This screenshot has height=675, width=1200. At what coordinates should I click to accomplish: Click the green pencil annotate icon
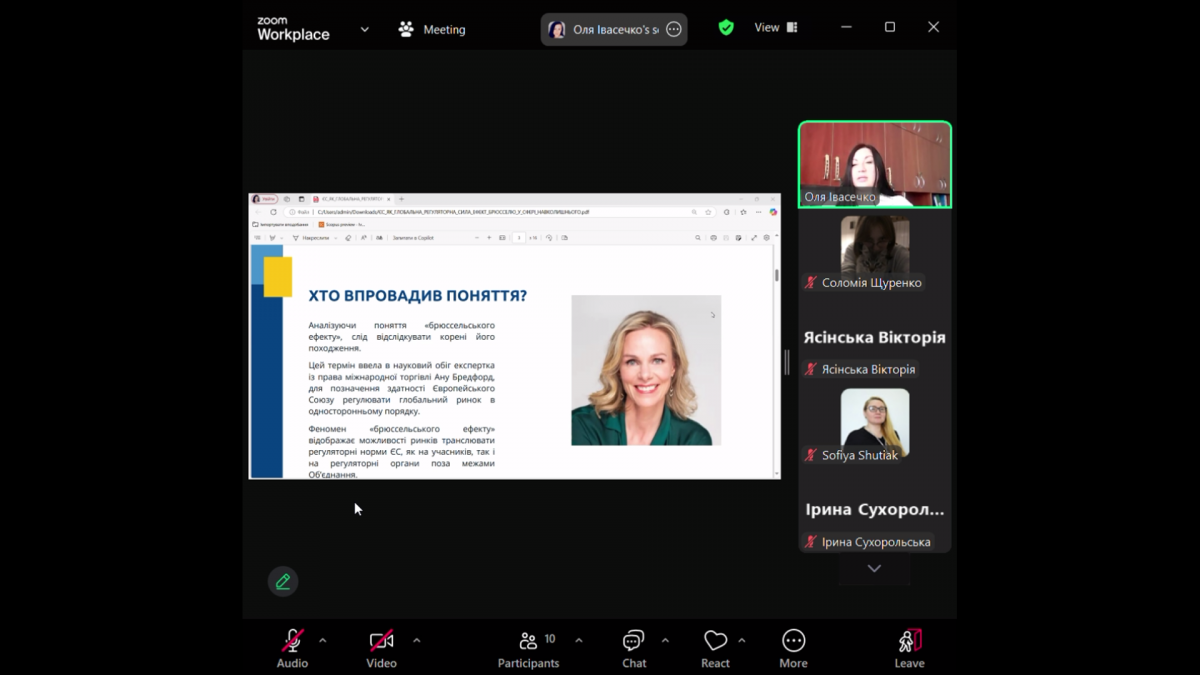tap(283, 581)
